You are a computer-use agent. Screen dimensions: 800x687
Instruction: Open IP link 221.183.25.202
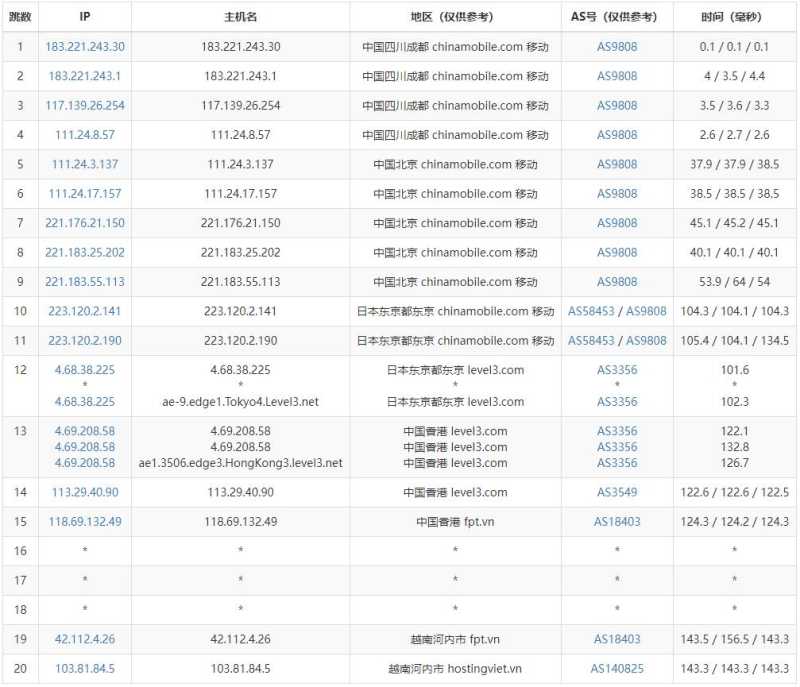pyautogui.click(x=85, y=252)
